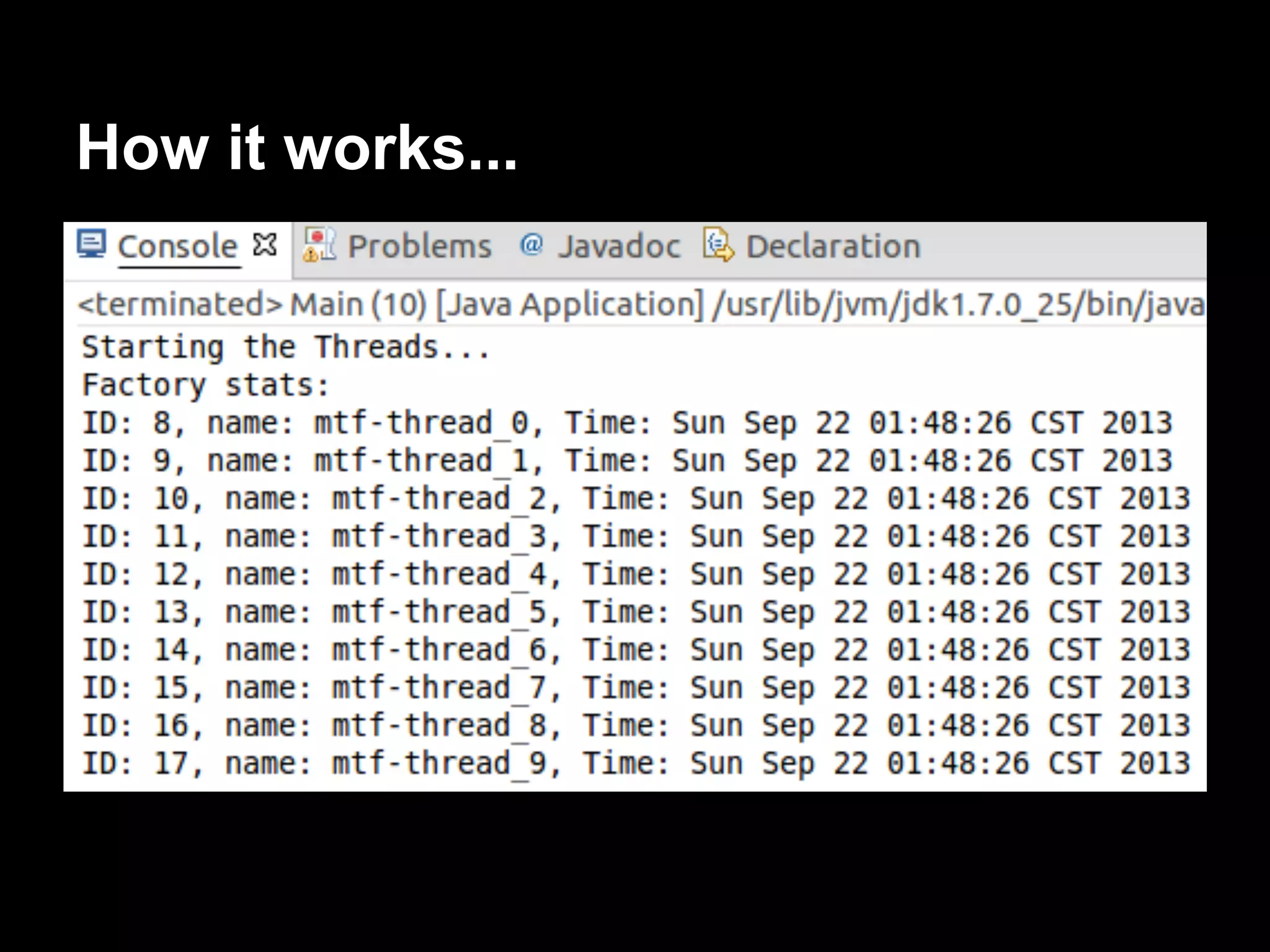1270x952 pixels.
Task: Switch to the Declaration tab
Action: tap(833, 247)
